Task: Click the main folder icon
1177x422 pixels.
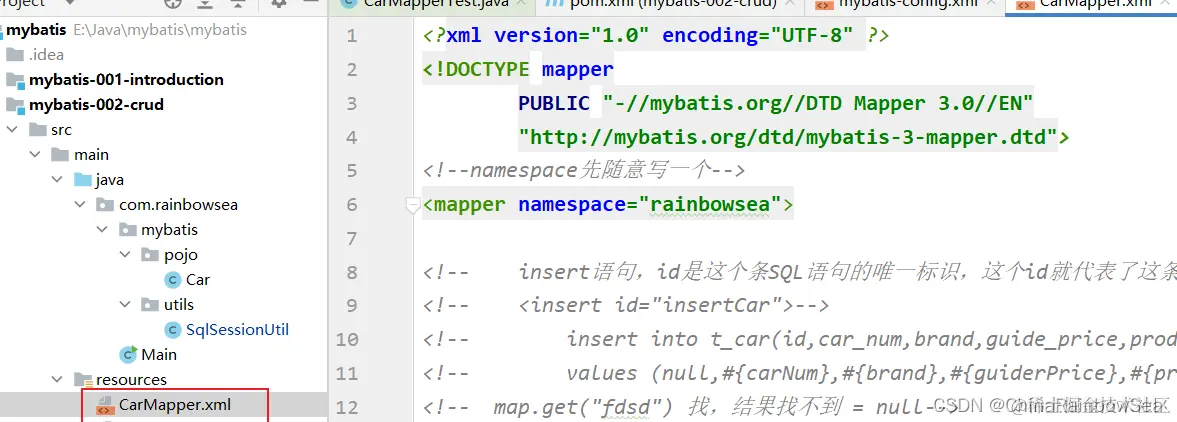Action: tap(61, 155)
